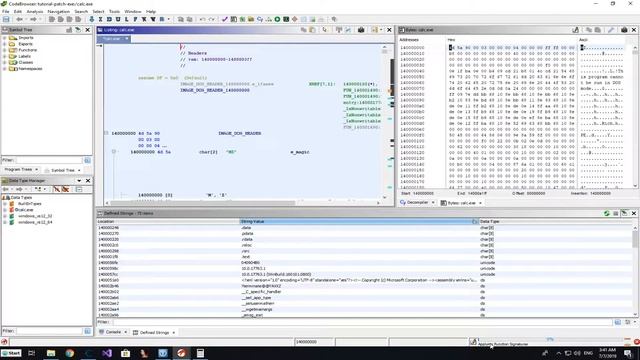Open the Search menu
640x360 pixels.
[81, 11]
